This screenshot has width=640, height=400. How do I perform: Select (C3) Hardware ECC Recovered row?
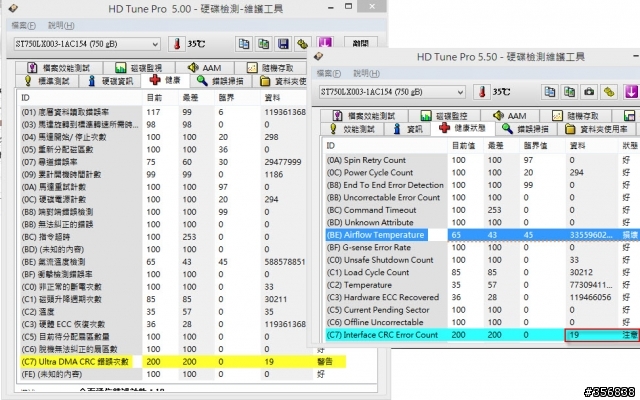pos(482,297)
